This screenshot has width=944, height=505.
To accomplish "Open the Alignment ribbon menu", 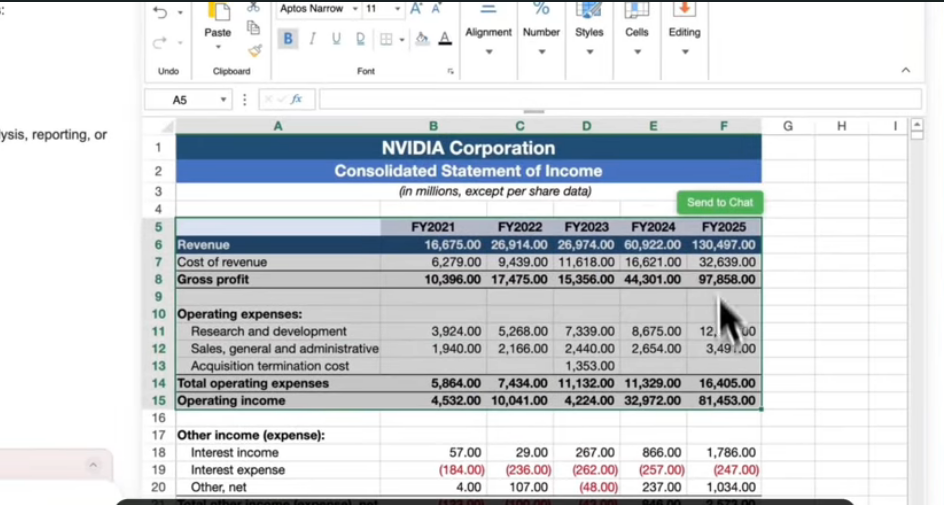I will click(x=488, y=32).
